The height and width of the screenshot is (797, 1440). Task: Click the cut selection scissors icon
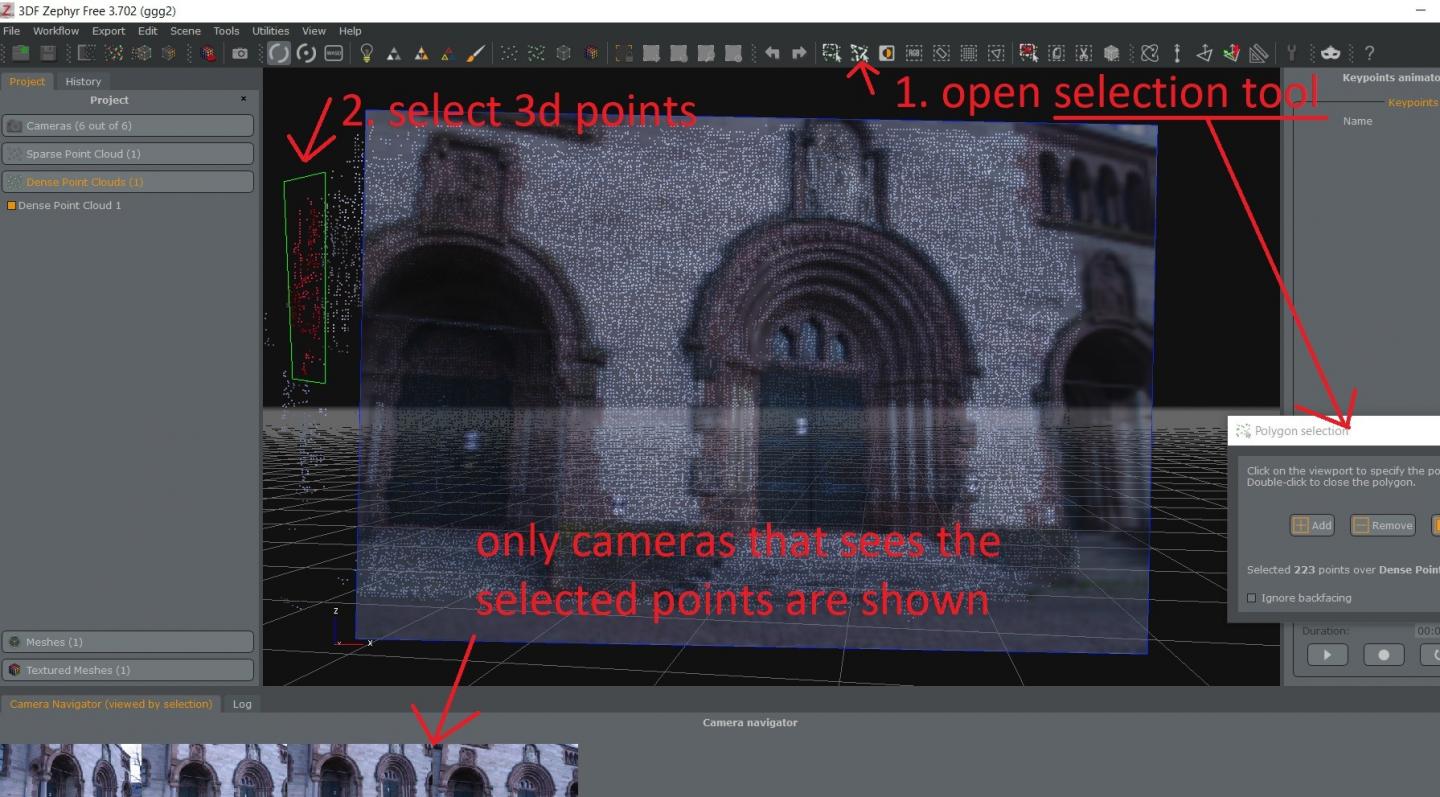tap(1083, 53)
